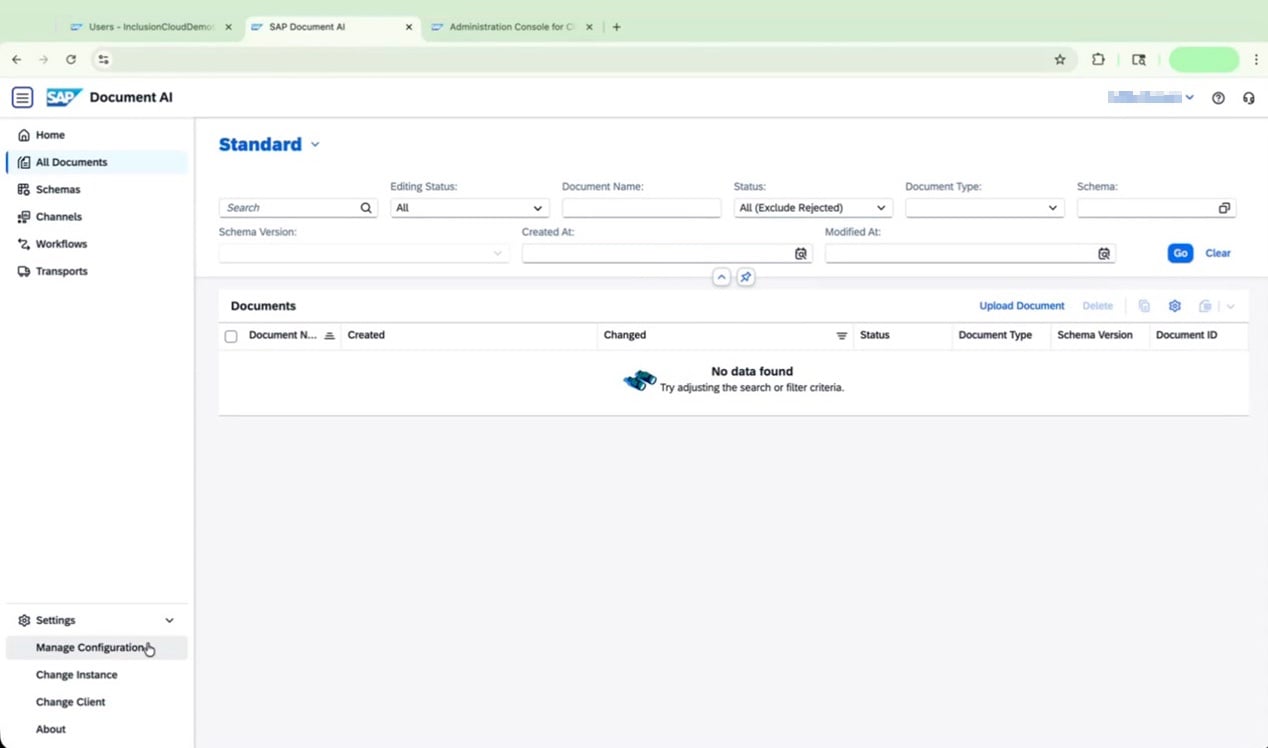Collapse the filter header chevron
The width and height of the screenshot is (1268, 748).
coord(721,277)
